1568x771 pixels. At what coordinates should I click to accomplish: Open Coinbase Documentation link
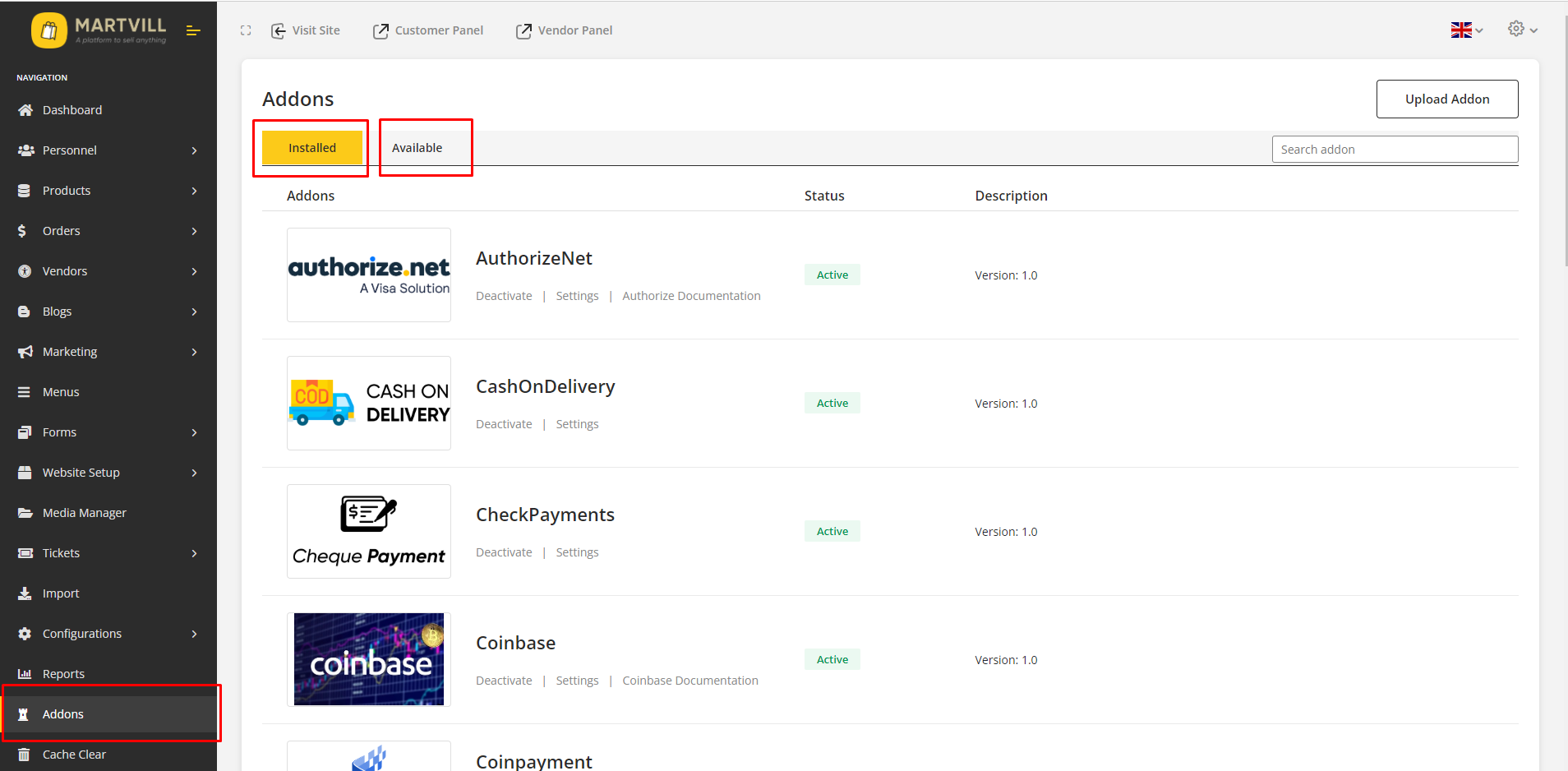click(689, 681)
